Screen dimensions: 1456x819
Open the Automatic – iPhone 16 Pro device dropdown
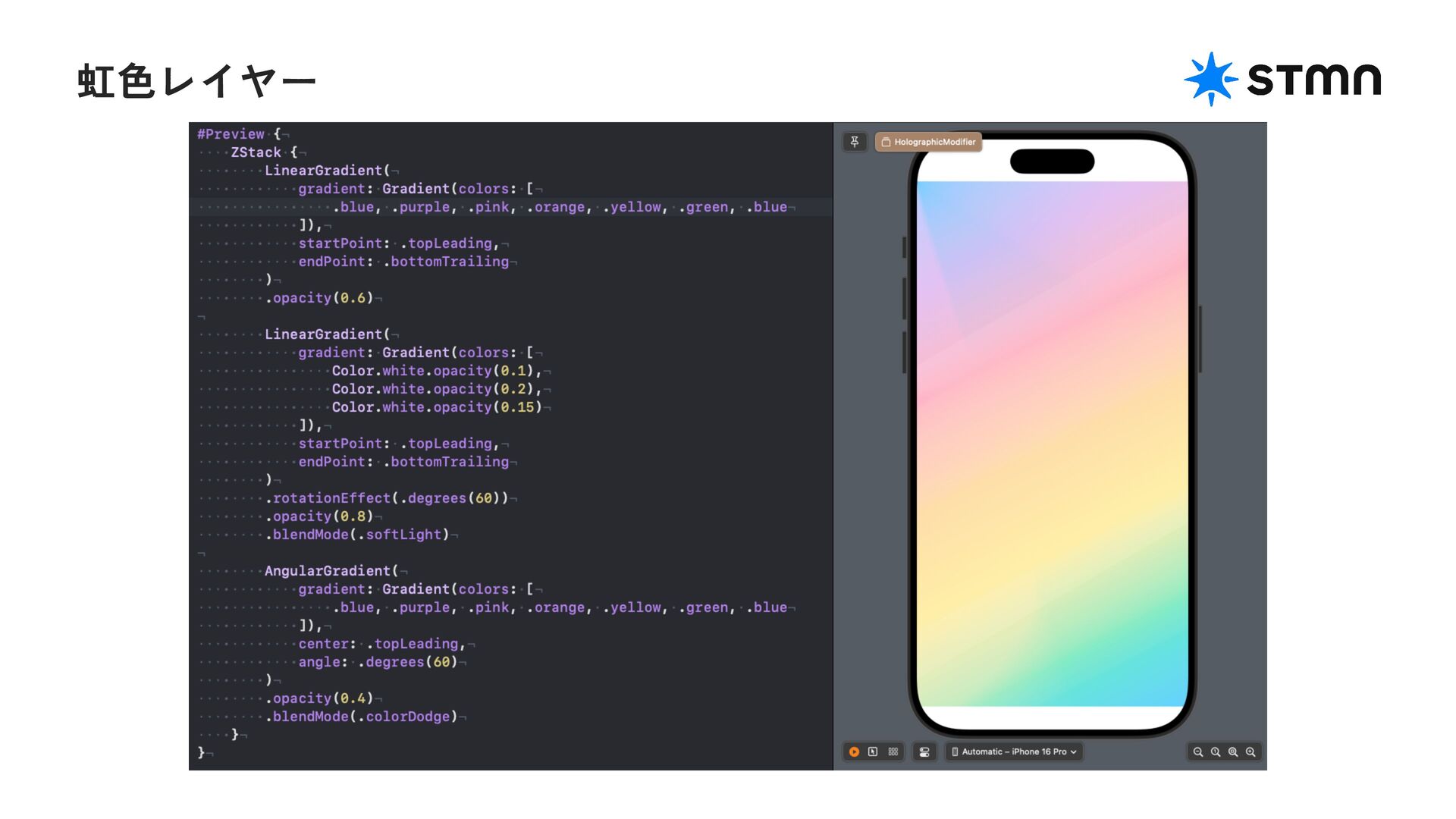coord(1014,752)
